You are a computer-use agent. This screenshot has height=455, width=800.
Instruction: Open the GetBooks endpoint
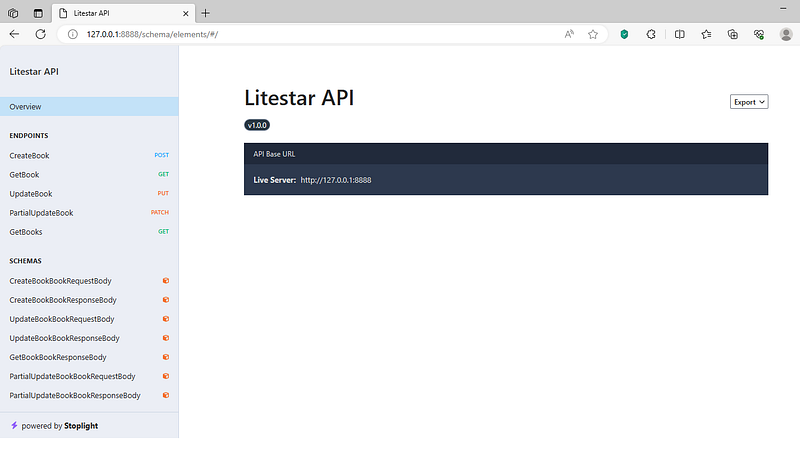[x=89, y=232]
